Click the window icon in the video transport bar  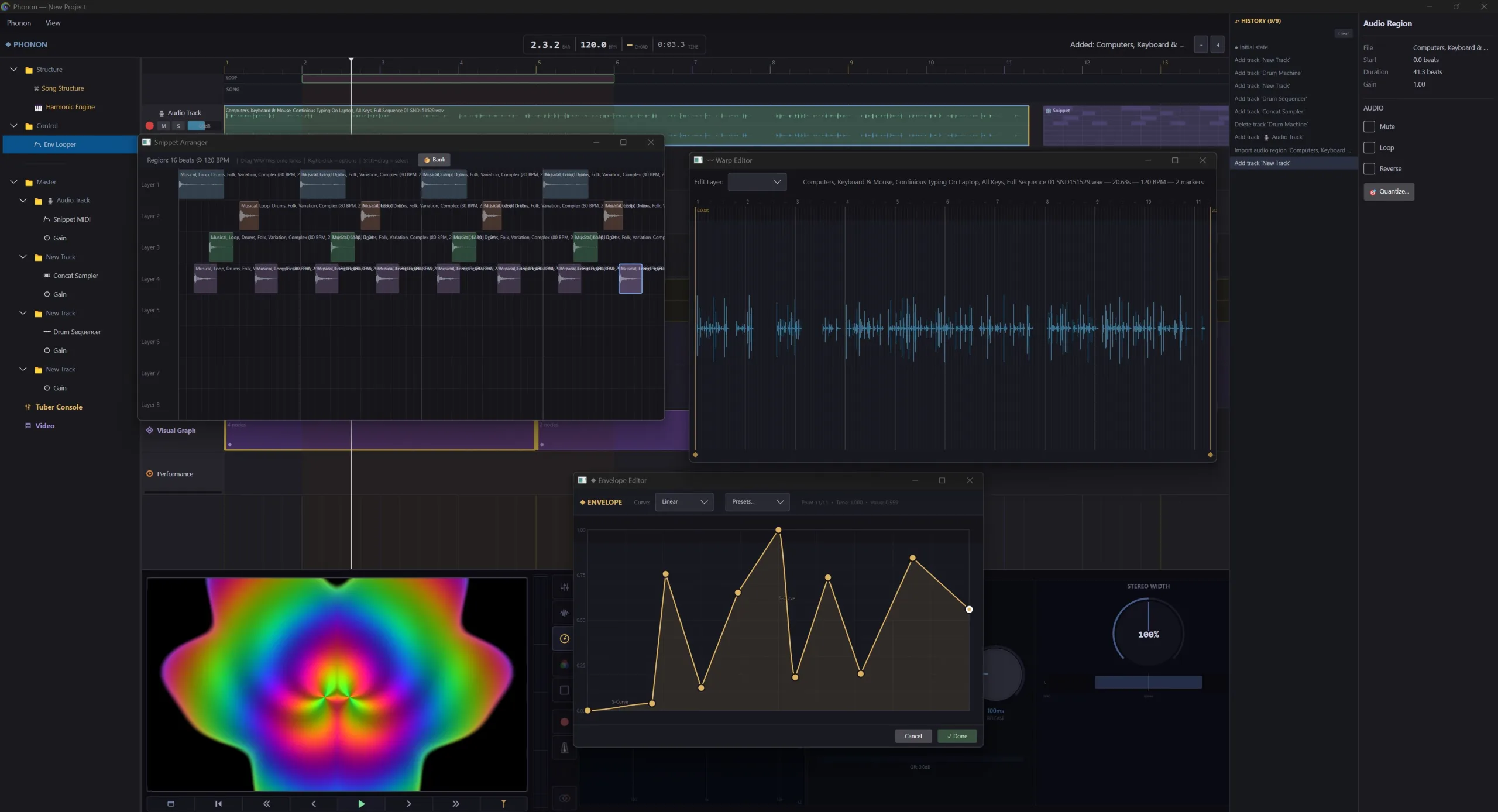171,803
